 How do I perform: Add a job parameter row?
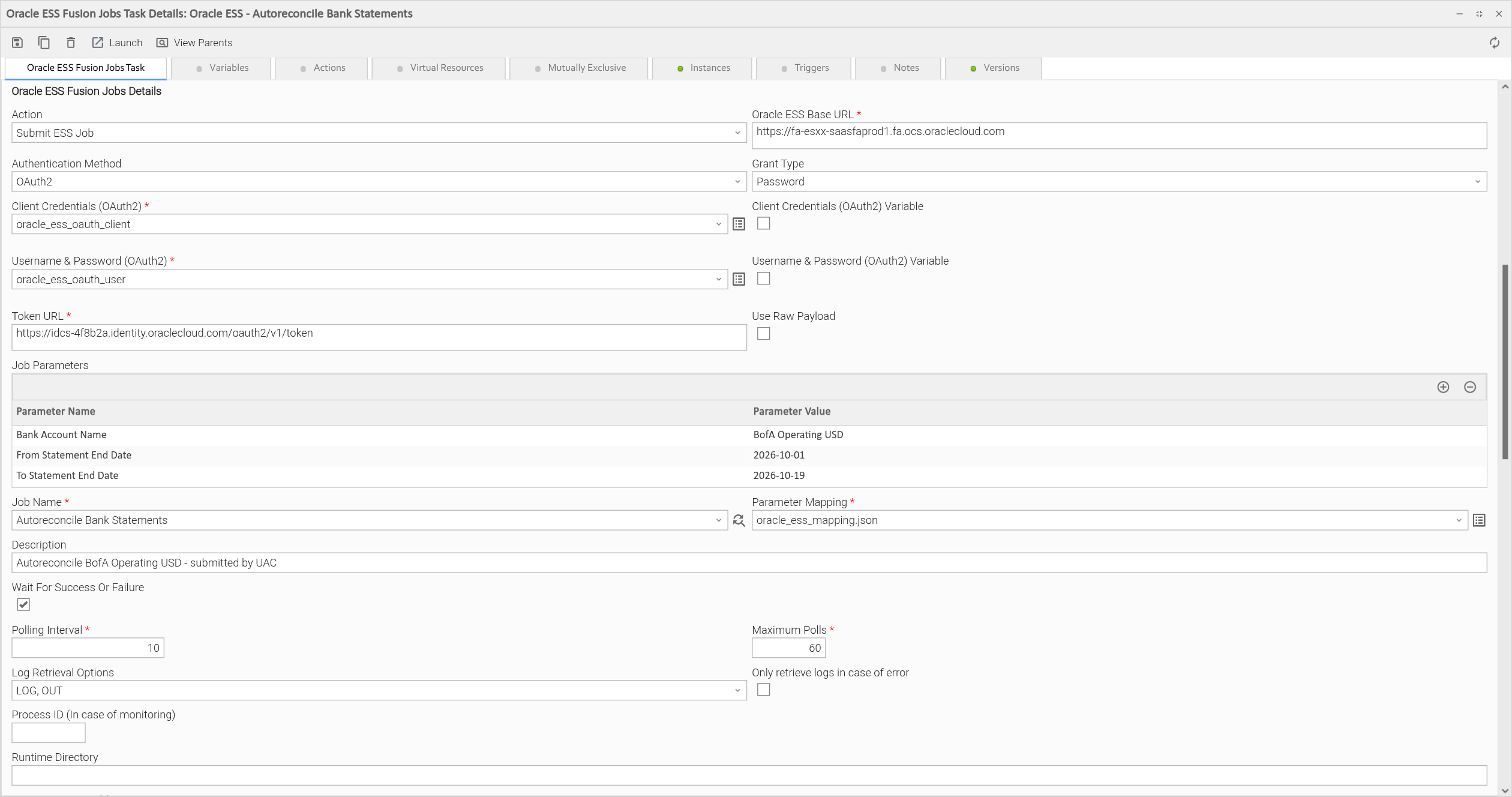click(1443, 387)
